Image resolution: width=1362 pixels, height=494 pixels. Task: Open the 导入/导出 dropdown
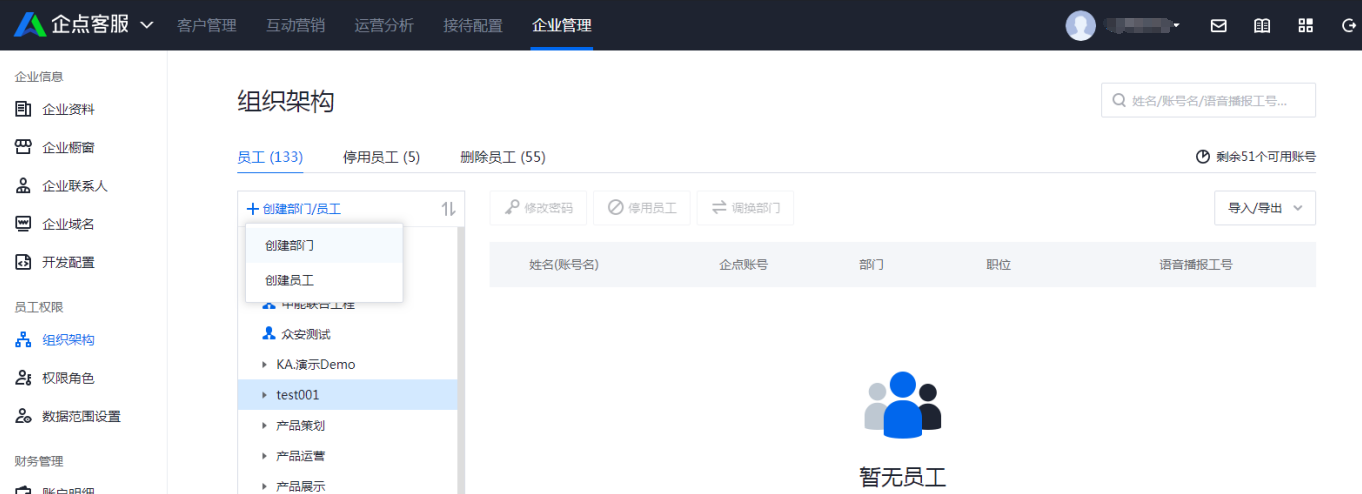tap(1265, 208)
